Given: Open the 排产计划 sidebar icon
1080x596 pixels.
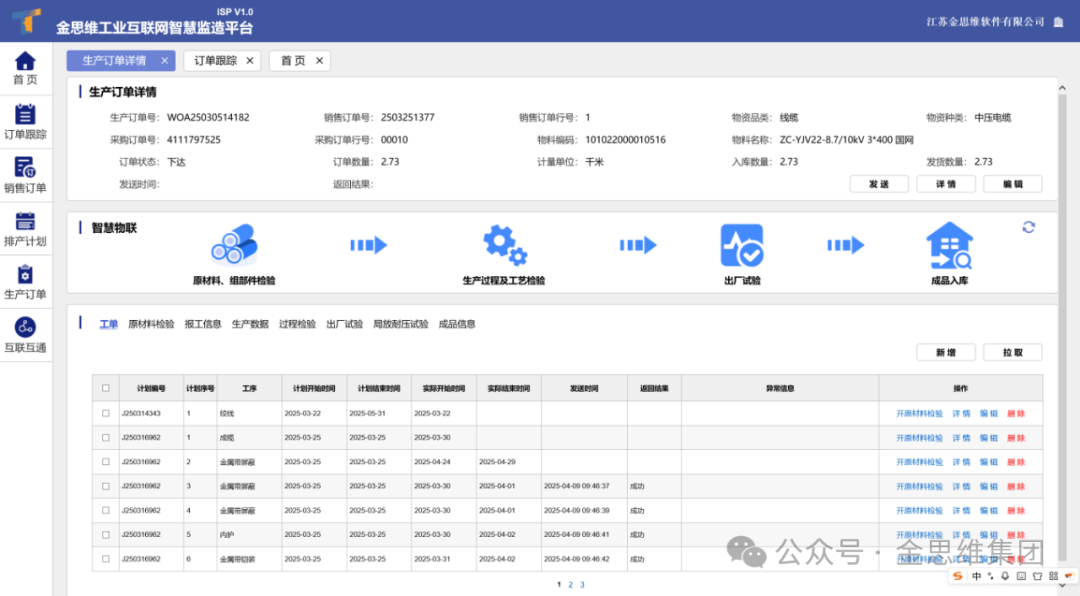Looking at the screenshot, I should click(25, 229).
